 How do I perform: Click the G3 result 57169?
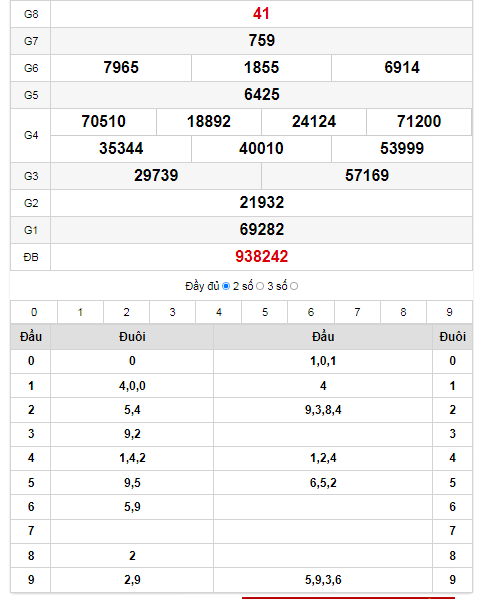[367, 176]
